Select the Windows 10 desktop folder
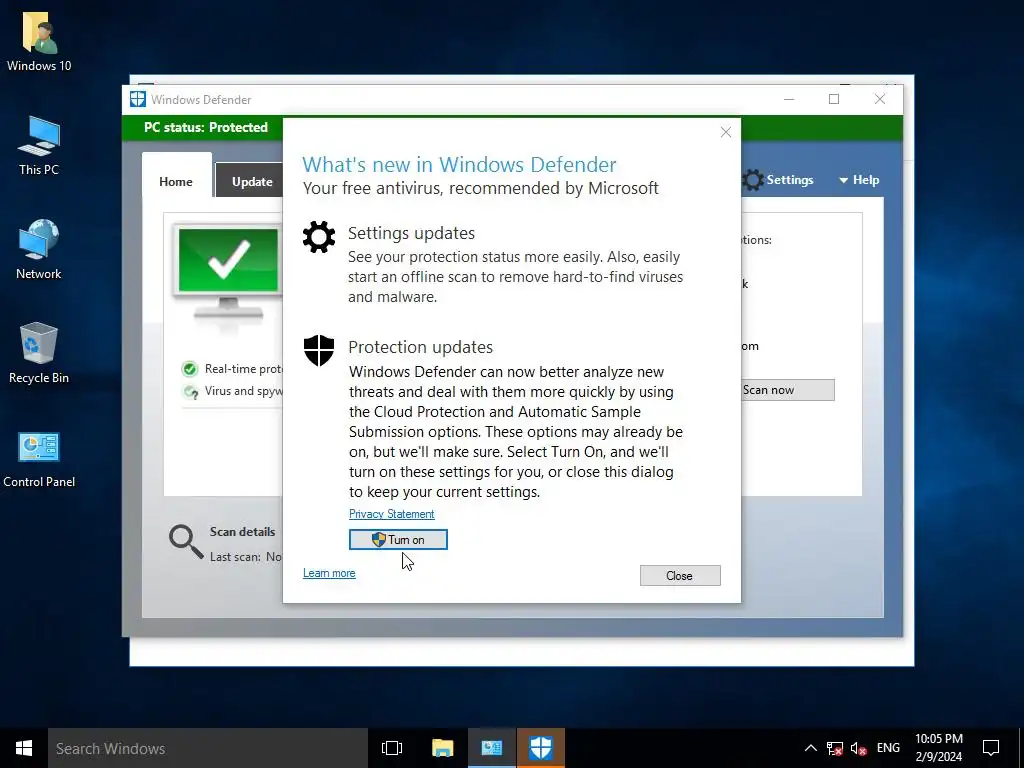This screenshot has width=1024, height=768. pos(39,41)
